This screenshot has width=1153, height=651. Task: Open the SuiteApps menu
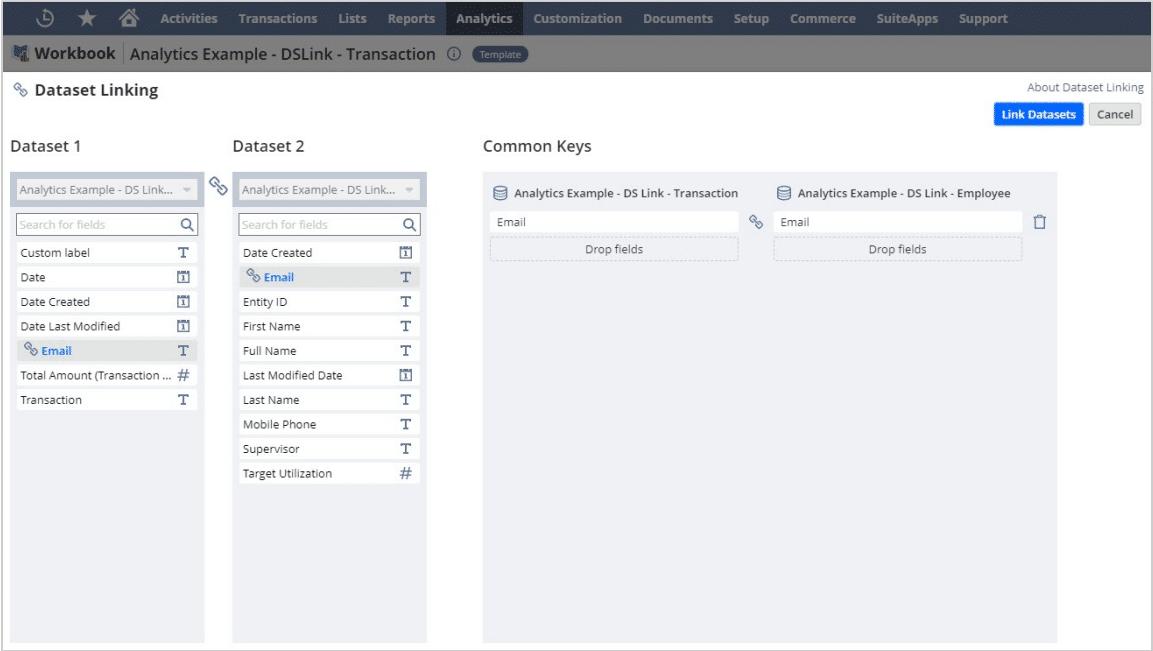907,18
